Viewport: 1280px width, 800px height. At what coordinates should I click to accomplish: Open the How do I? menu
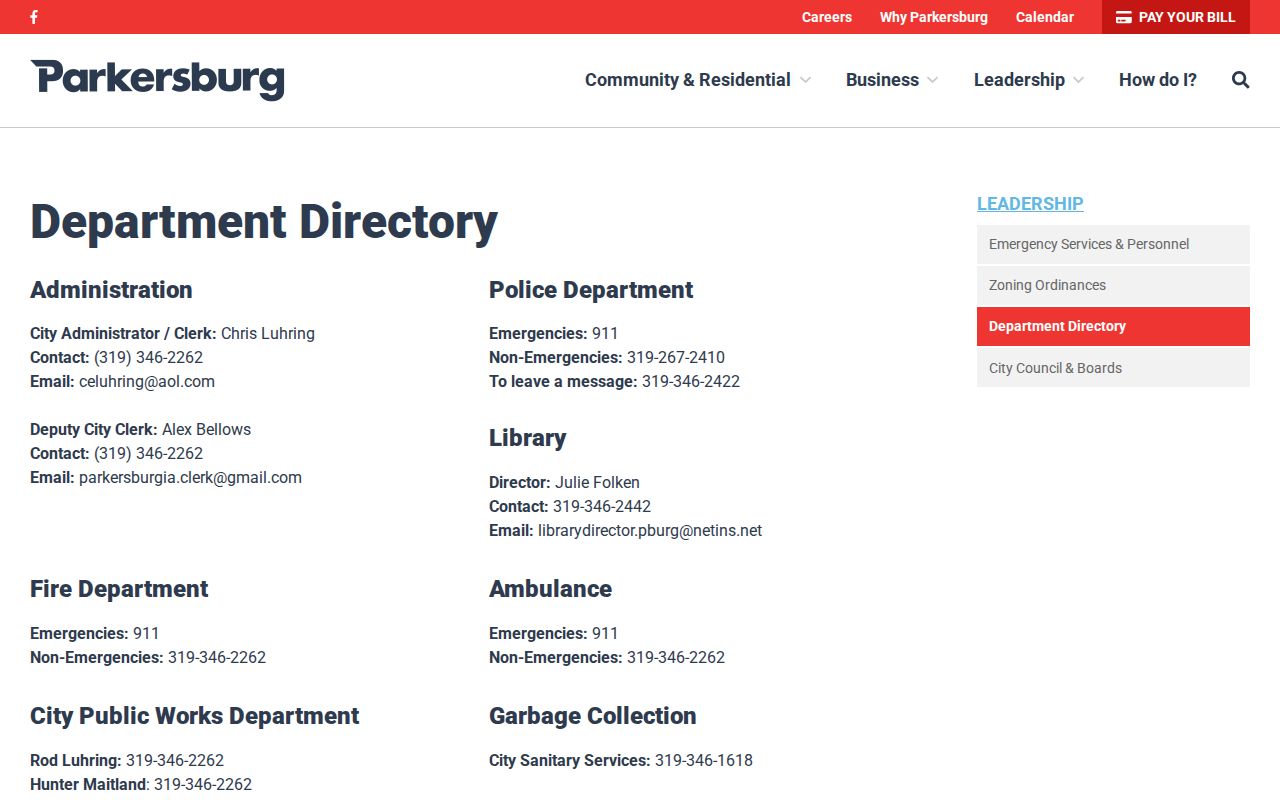pyautogui.click(x=1158, y=80)
